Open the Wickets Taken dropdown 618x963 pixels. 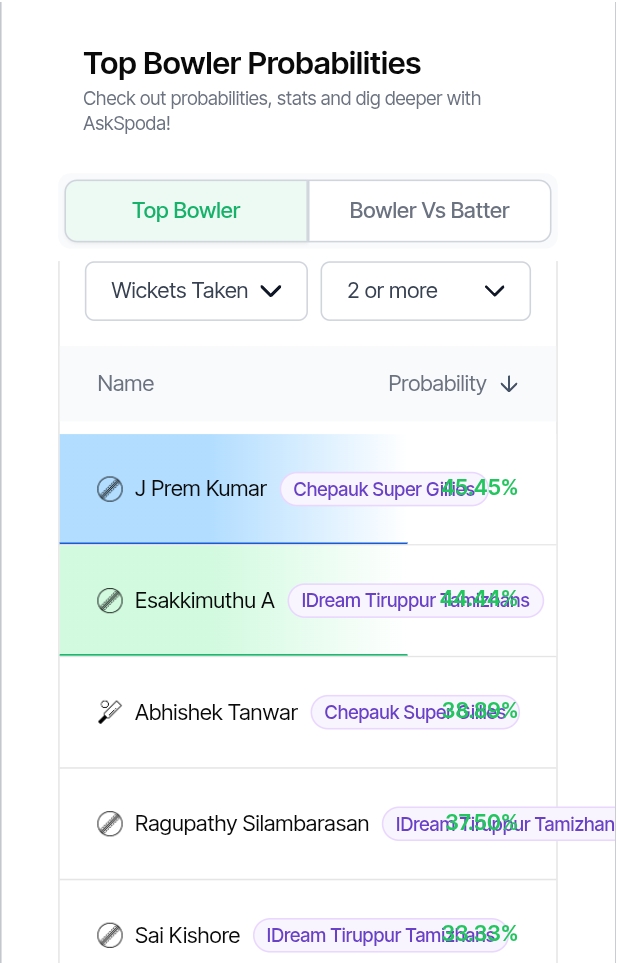point(196,291)
